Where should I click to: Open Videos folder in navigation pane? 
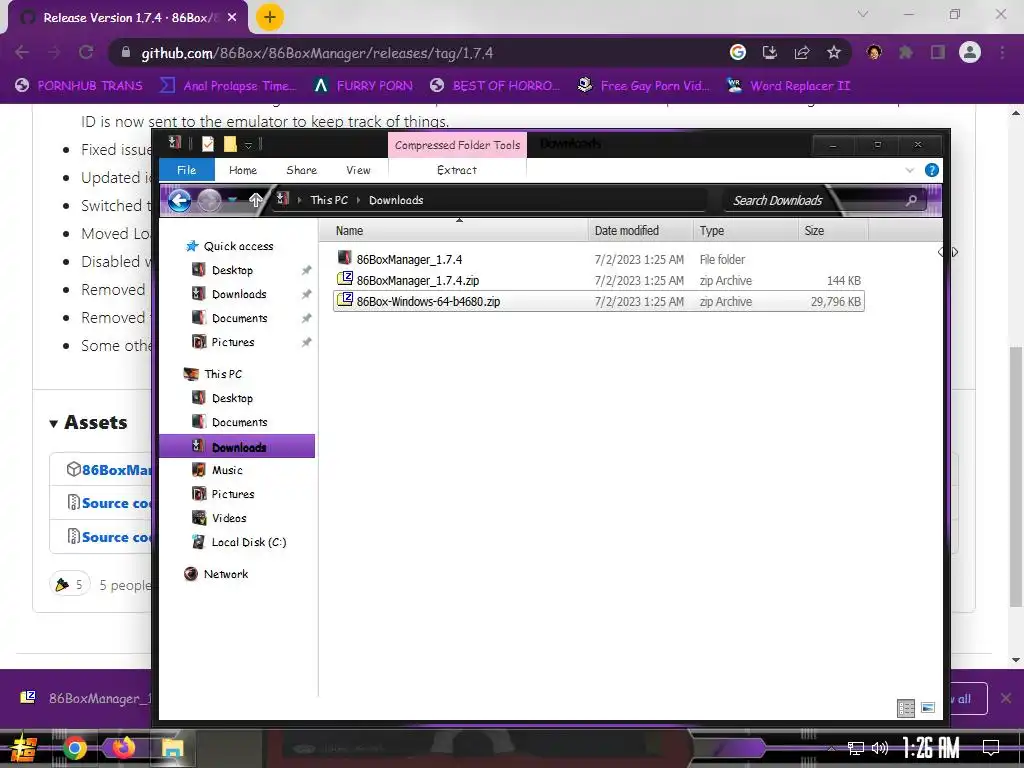229,518
